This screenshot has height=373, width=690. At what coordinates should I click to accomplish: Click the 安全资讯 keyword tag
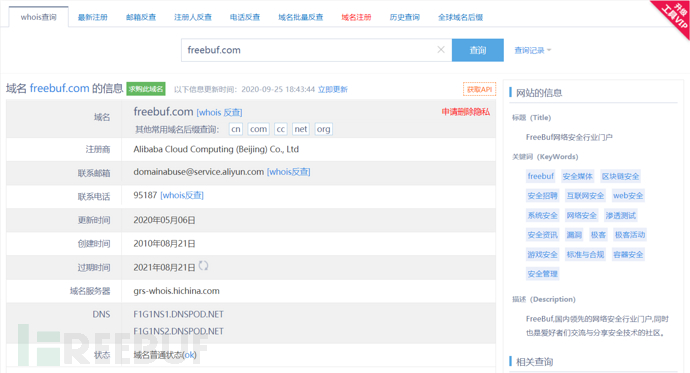click(x=542, y=235)
